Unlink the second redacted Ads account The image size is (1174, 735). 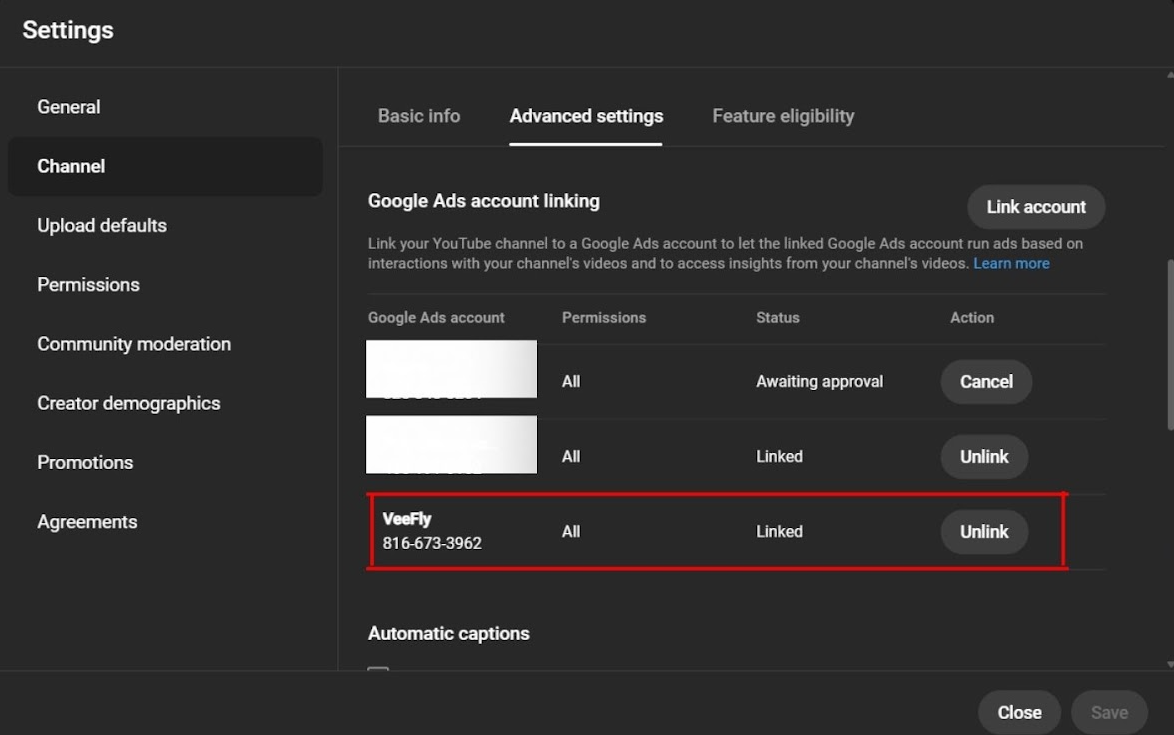[x=984, y=457]
